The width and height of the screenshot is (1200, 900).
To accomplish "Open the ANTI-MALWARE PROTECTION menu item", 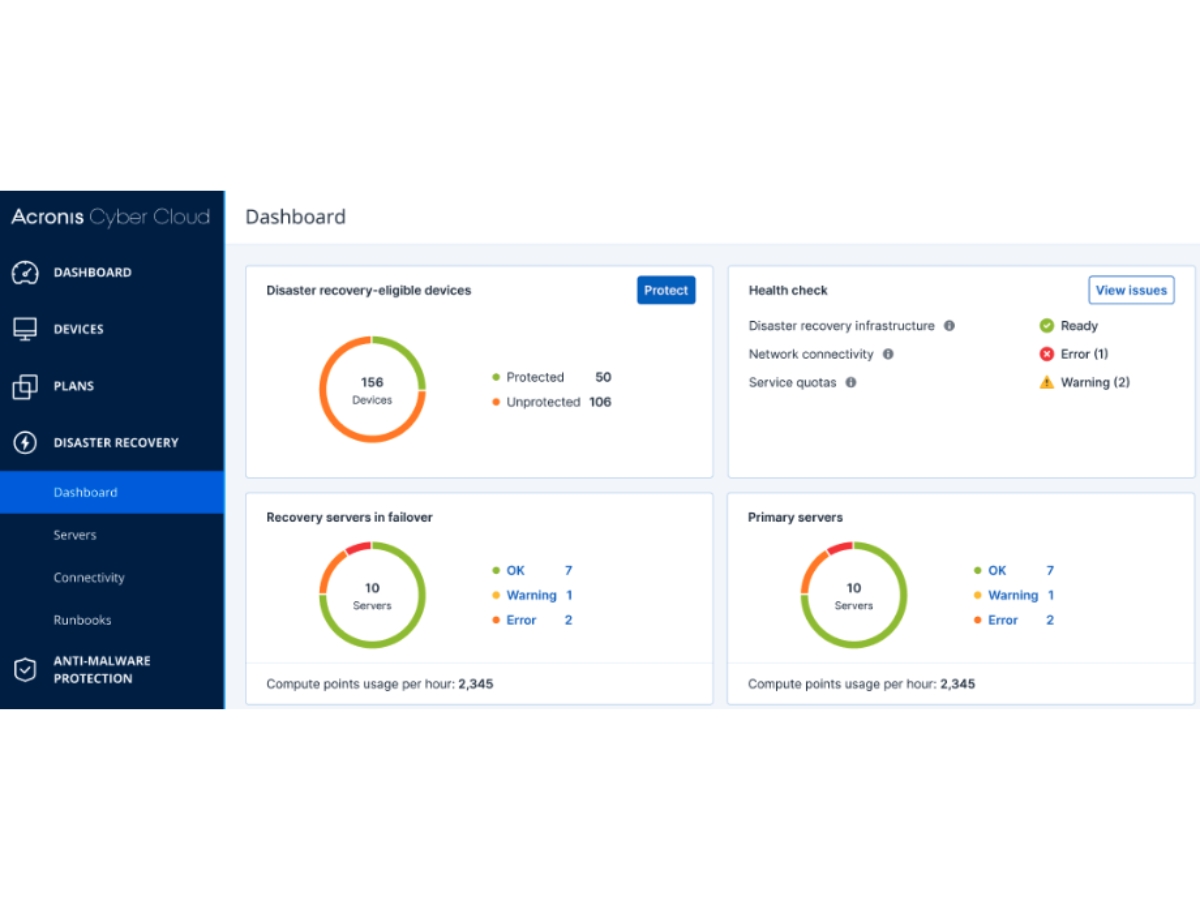I will tap(102, 669).
